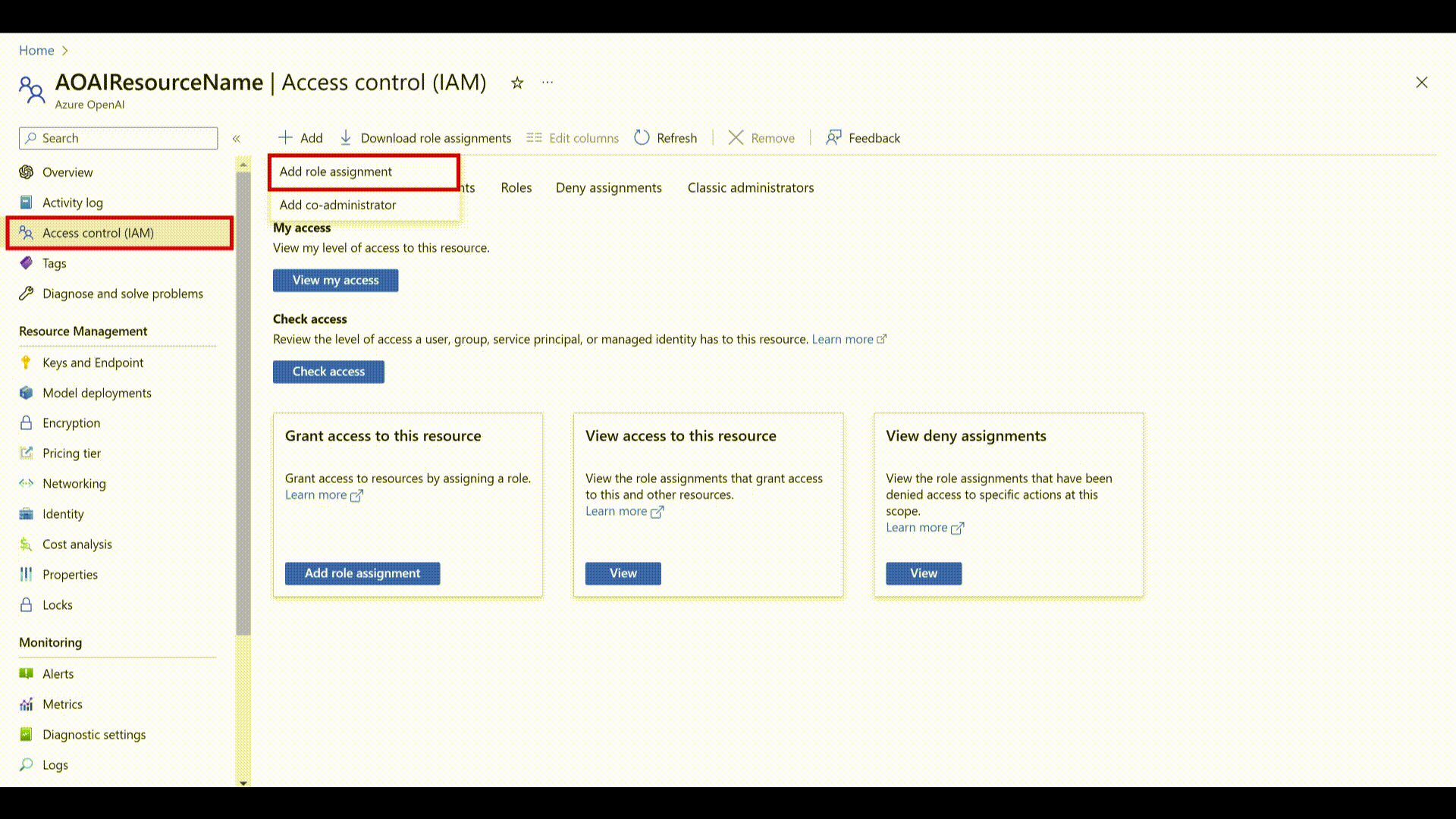The width and height of the screenshot is (1456, 819).
Task: Click View button in deny assignments card
Action: pos(924,573)
